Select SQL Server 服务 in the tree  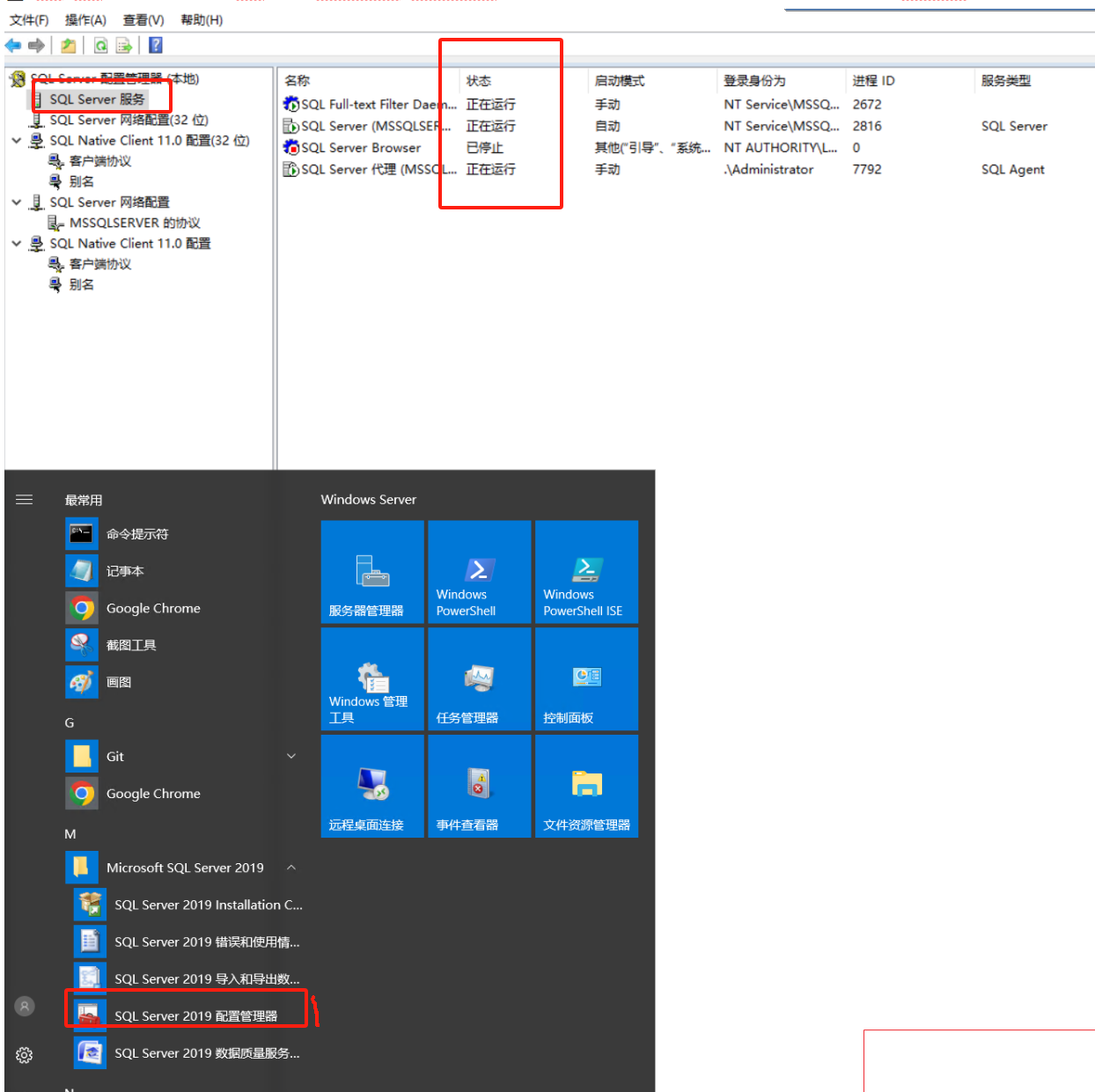(97, 99)
